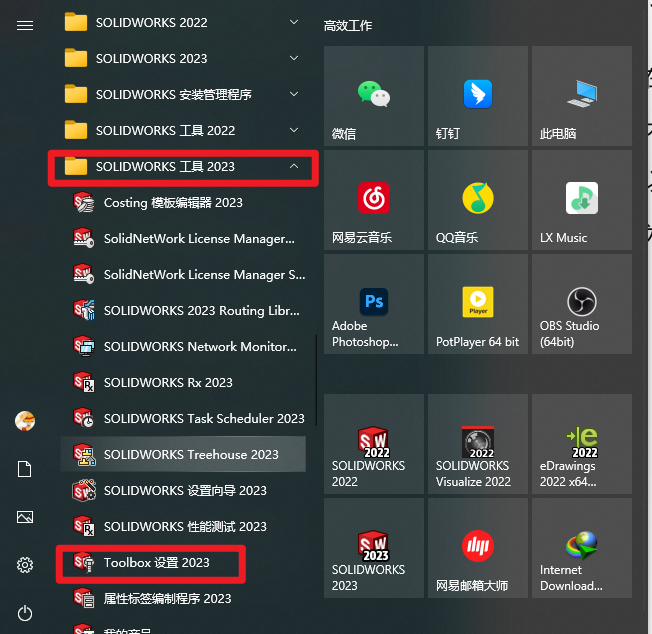Launch the LX Music tile
Image resolution: width=652 pixels, height=634 pixels.
tap(582, 200)
